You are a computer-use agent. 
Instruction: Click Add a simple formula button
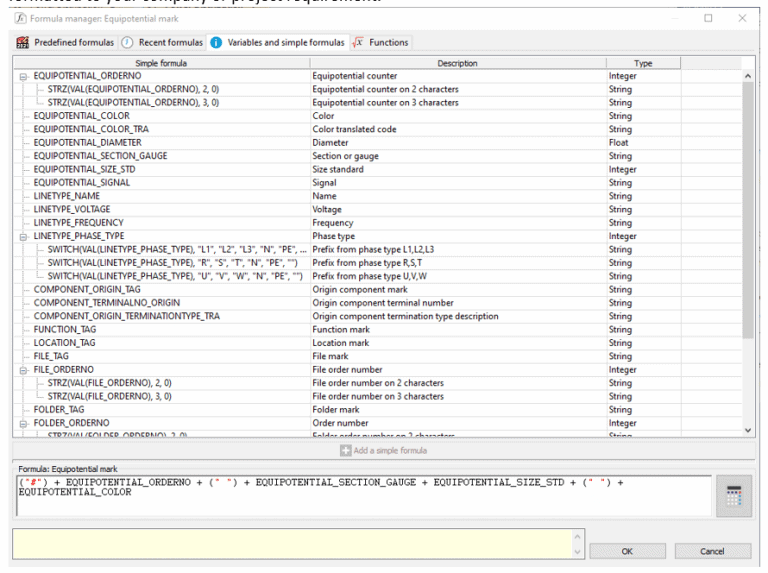(x=384, y=450)
